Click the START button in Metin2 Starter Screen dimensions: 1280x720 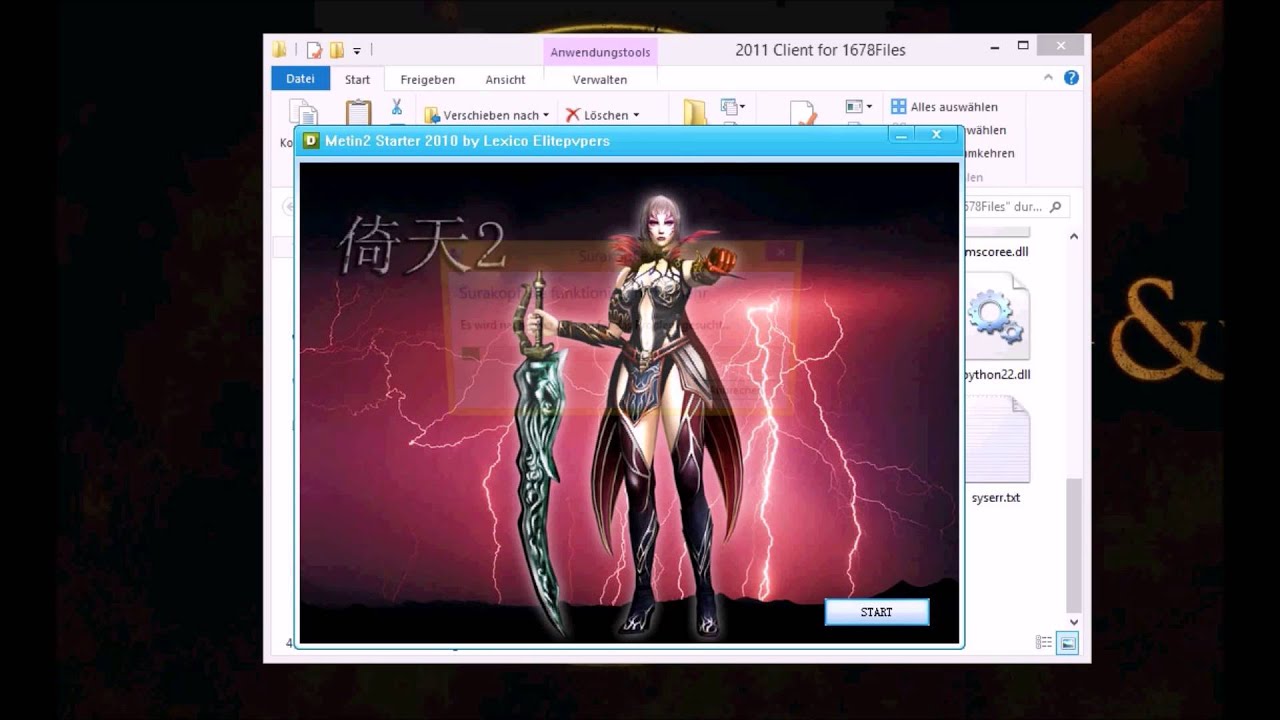point(877,612)
